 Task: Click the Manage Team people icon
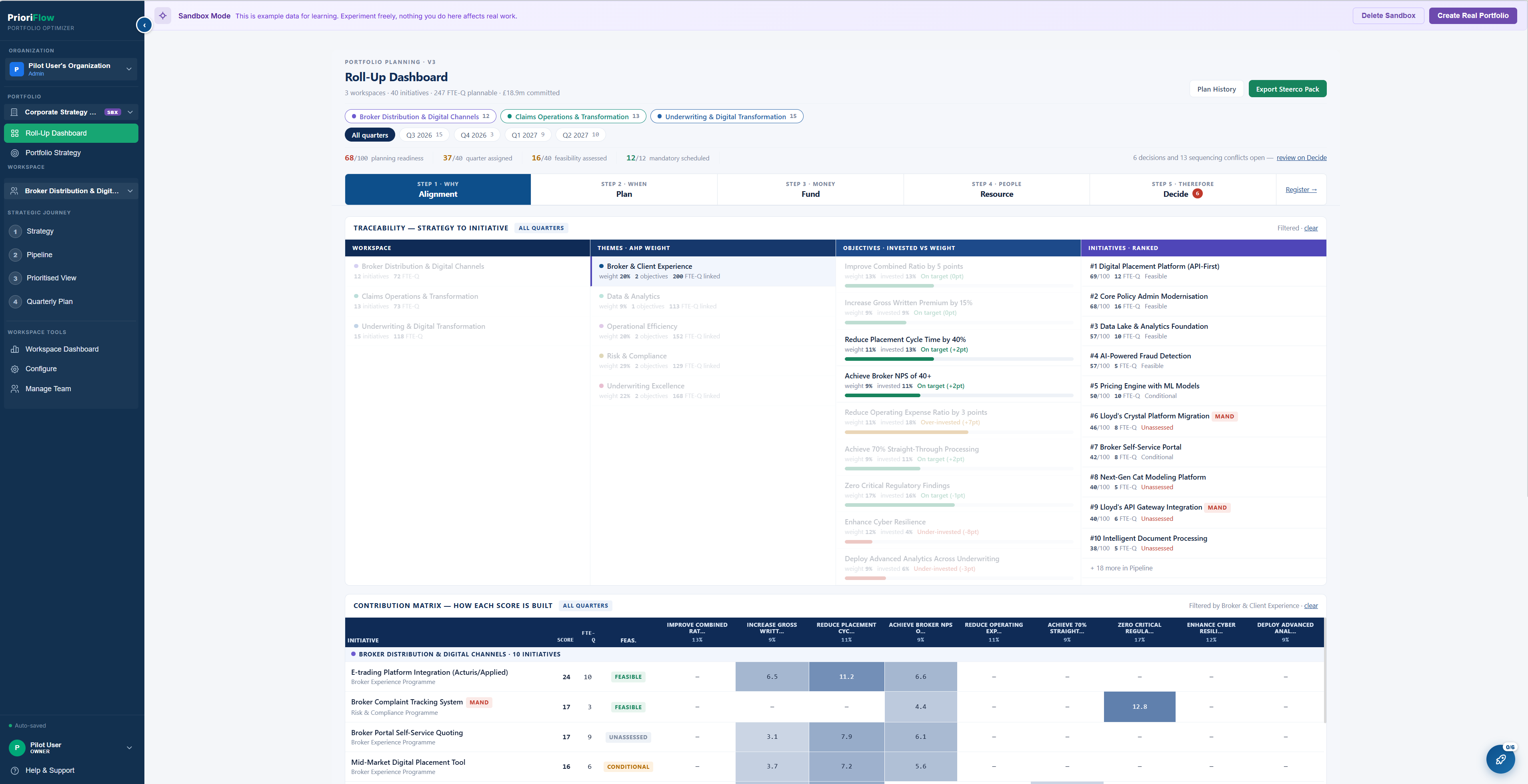[15, 389]
